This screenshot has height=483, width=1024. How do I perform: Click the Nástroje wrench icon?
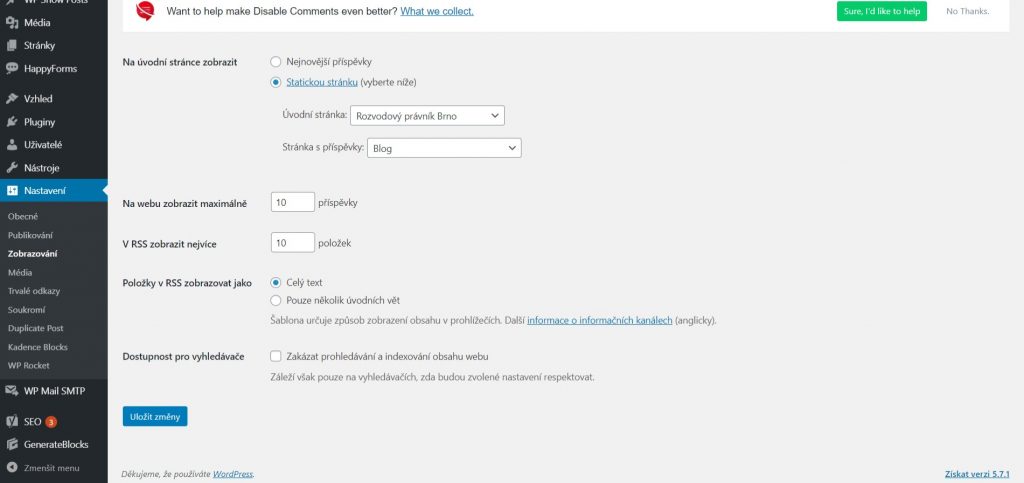(12, 168)
